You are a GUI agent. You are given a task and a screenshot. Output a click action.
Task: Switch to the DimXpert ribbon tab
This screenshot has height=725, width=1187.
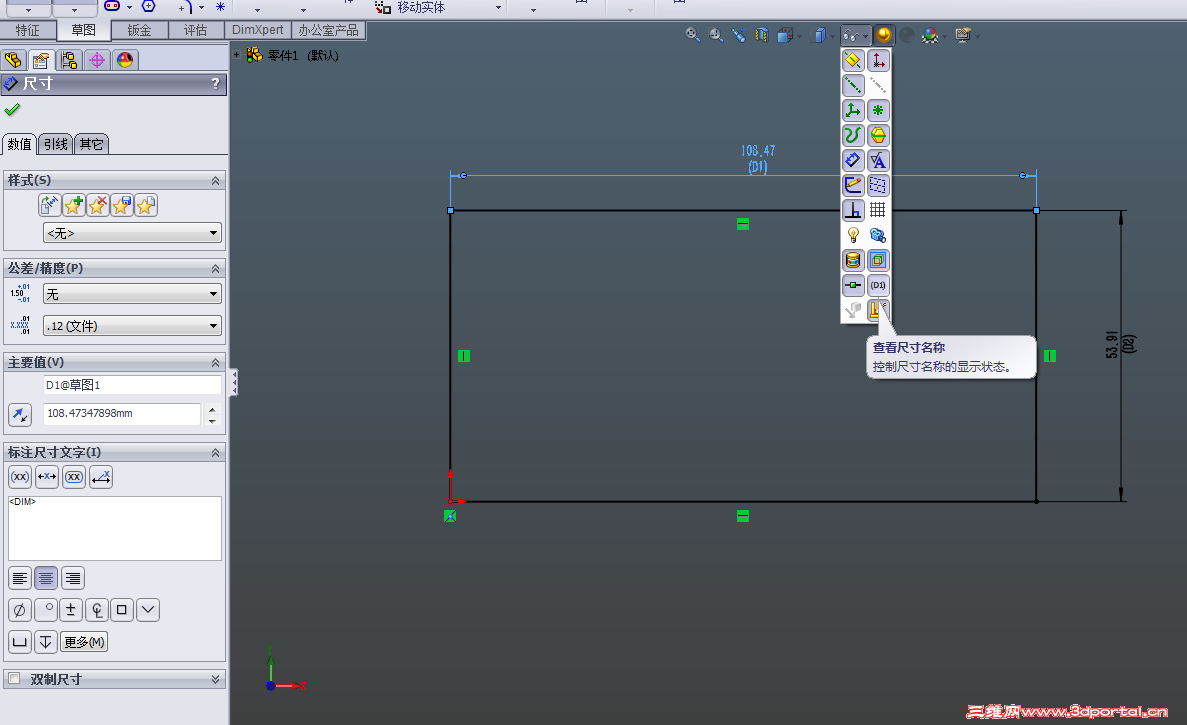click(x=257, y=30)
